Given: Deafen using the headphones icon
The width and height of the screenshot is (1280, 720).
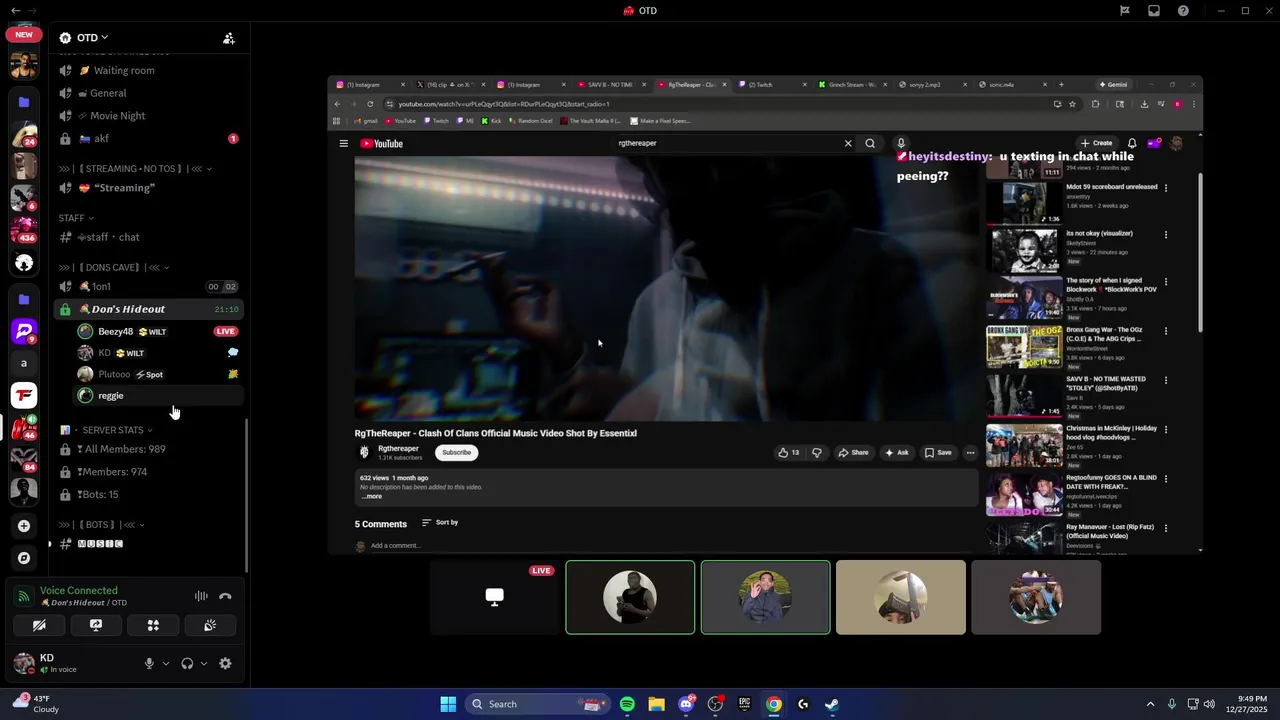Looking at the screenshot, I should 187,663.
